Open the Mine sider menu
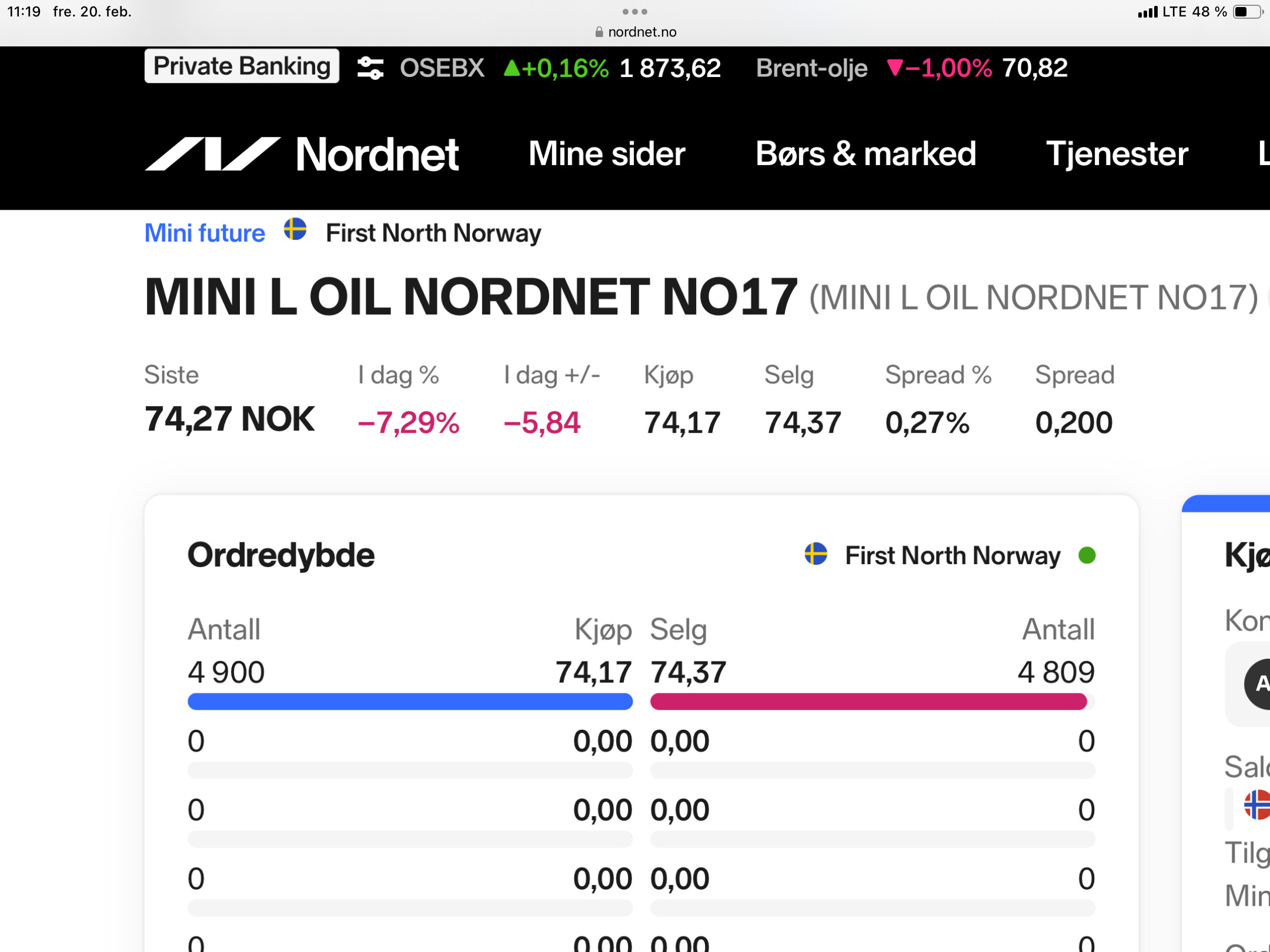 606,154
